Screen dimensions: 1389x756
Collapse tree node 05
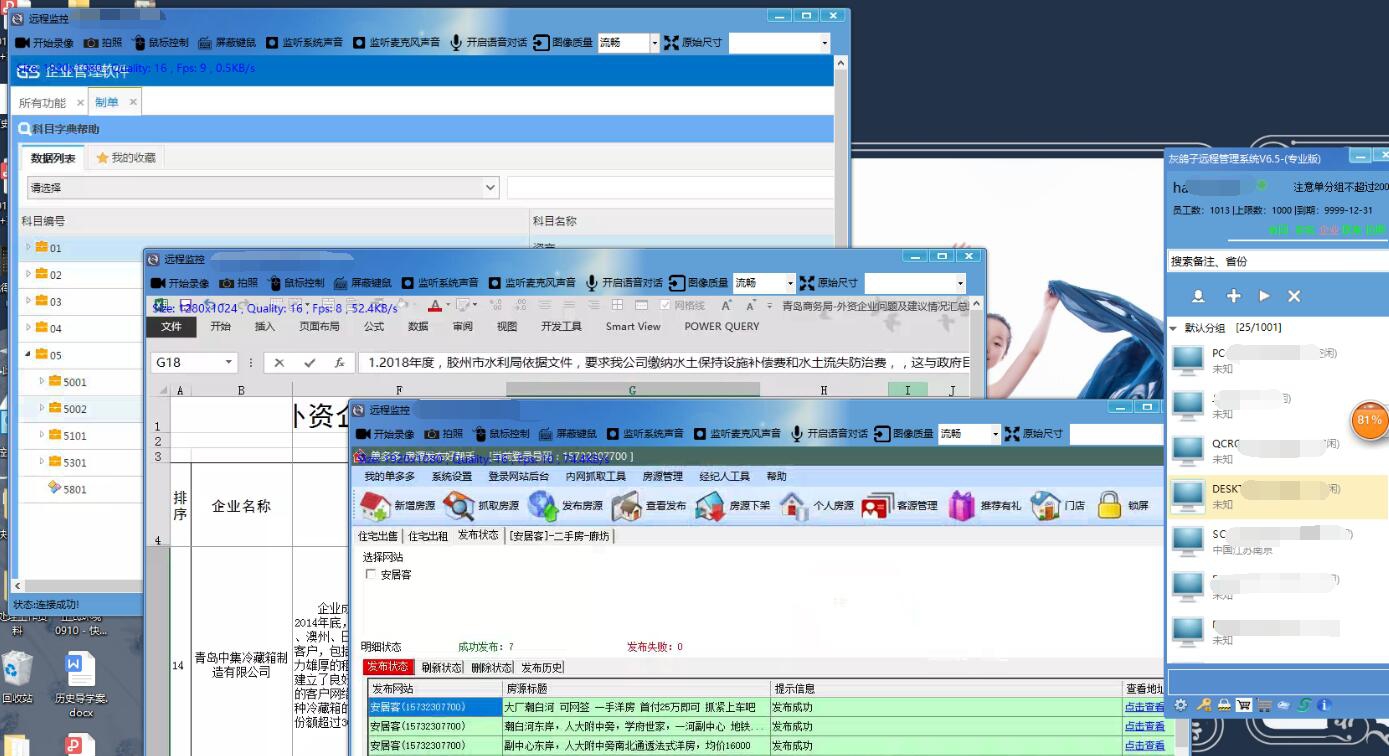(28, 355)
